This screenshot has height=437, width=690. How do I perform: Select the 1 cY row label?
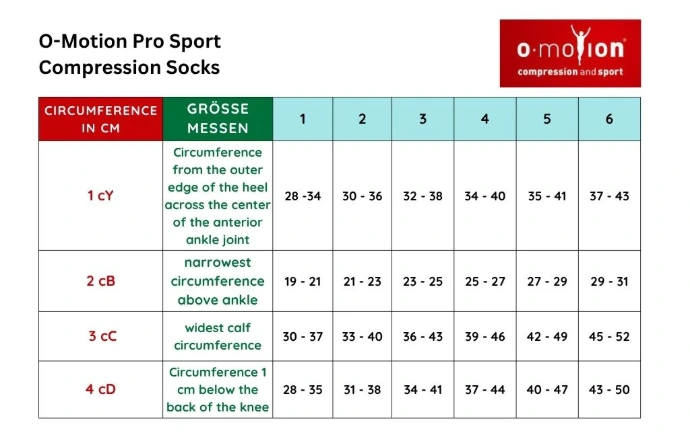pos(101,196)
